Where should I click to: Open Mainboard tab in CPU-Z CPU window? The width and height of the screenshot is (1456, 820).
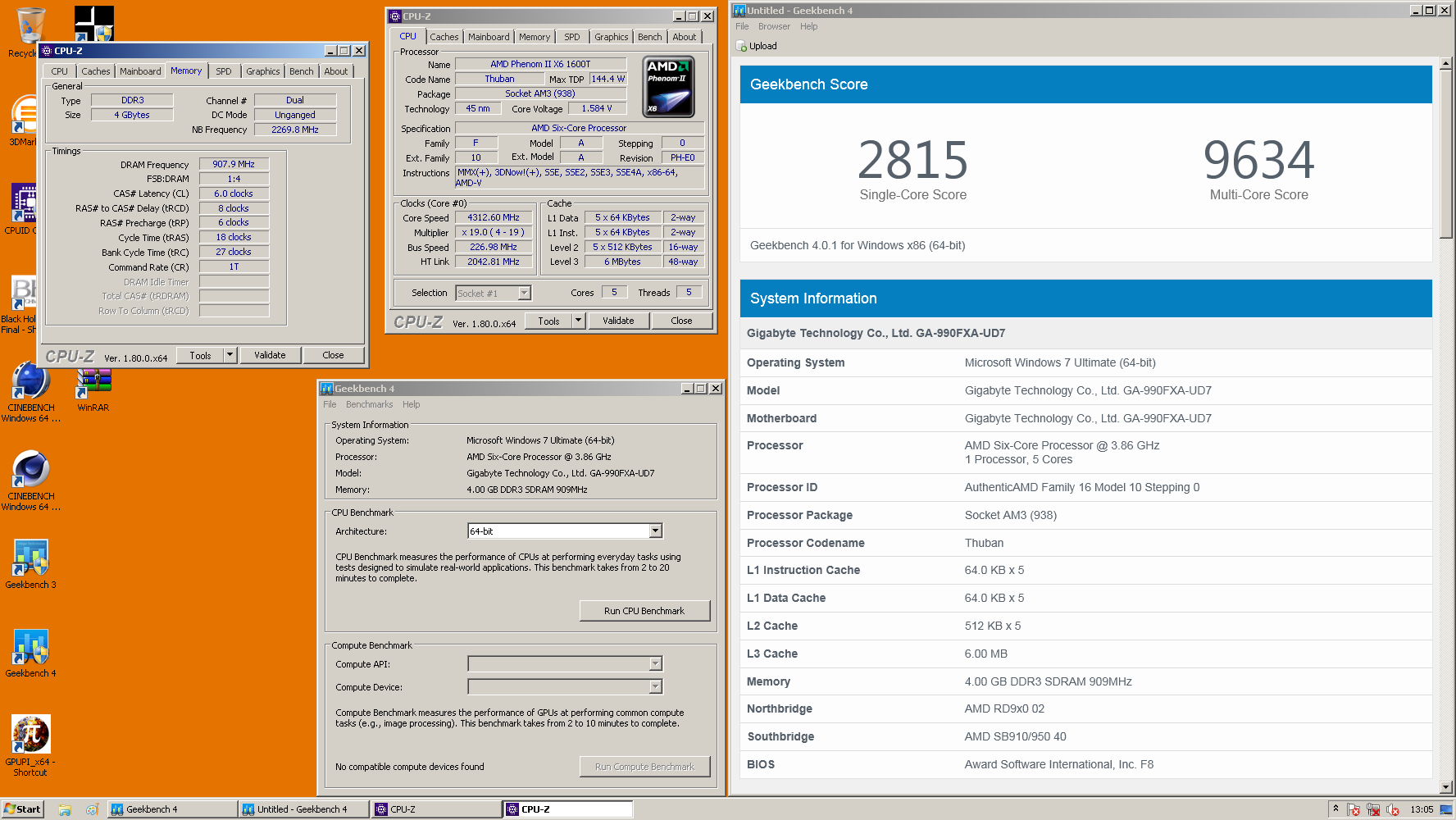click(489, 37)
